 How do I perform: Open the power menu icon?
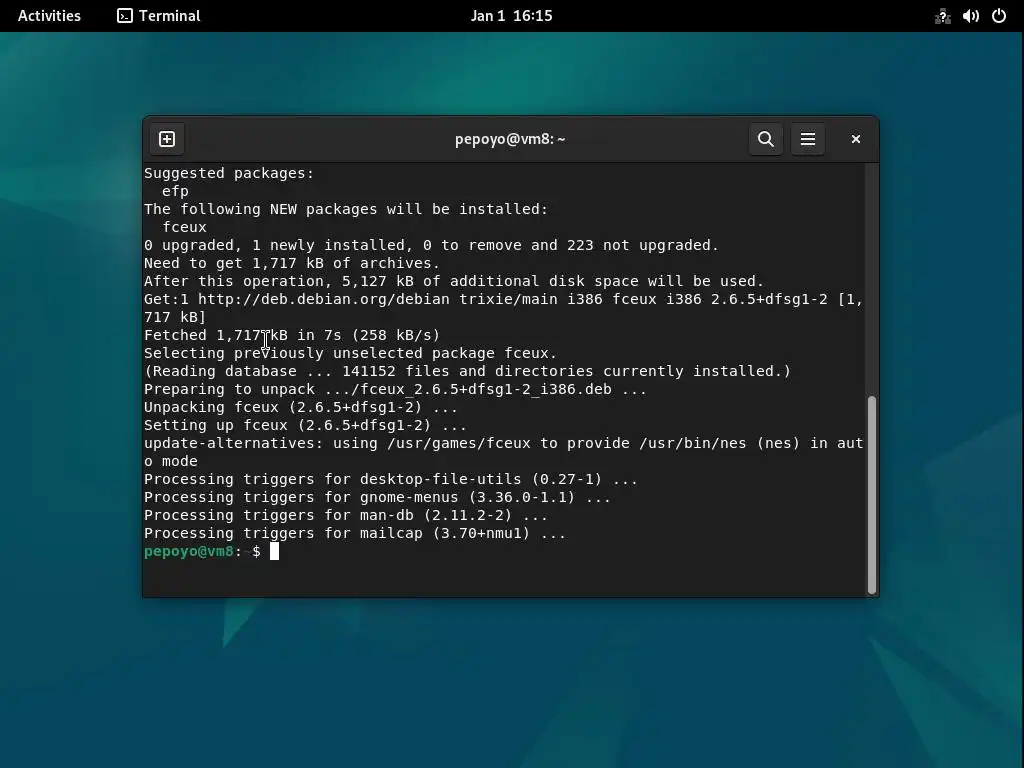coord(999,16)
